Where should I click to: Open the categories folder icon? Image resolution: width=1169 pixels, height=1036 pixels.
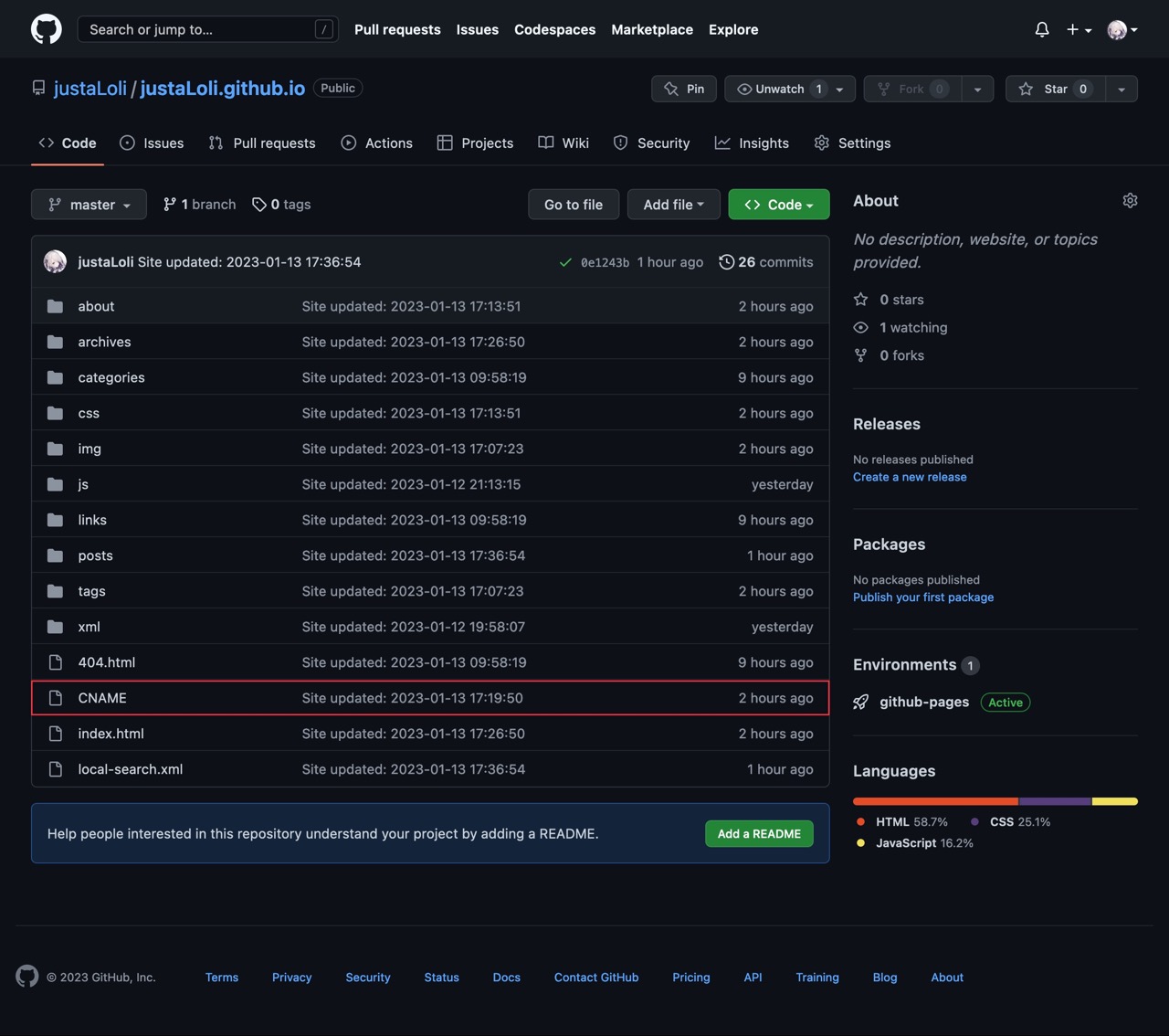coord(55,377)
